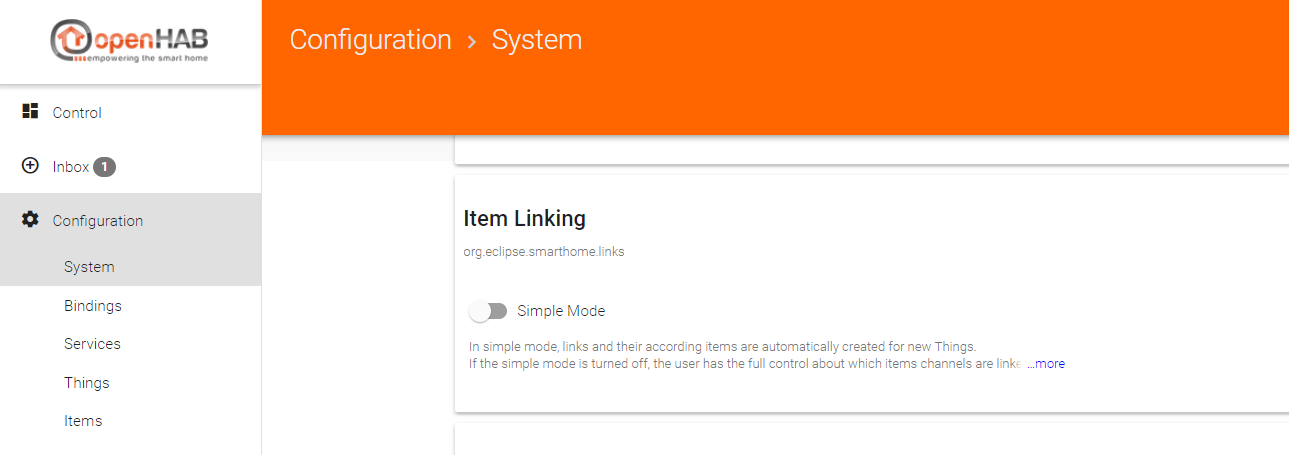Screen dimensions: 1289x455
Task: Select System in the sidebar submenu
Action: (x=89, y=267)
